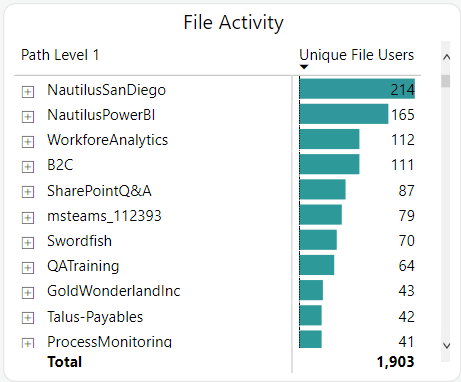Select the GoldWonderlandInc path name
461x382 pixels.
point(114,291)
